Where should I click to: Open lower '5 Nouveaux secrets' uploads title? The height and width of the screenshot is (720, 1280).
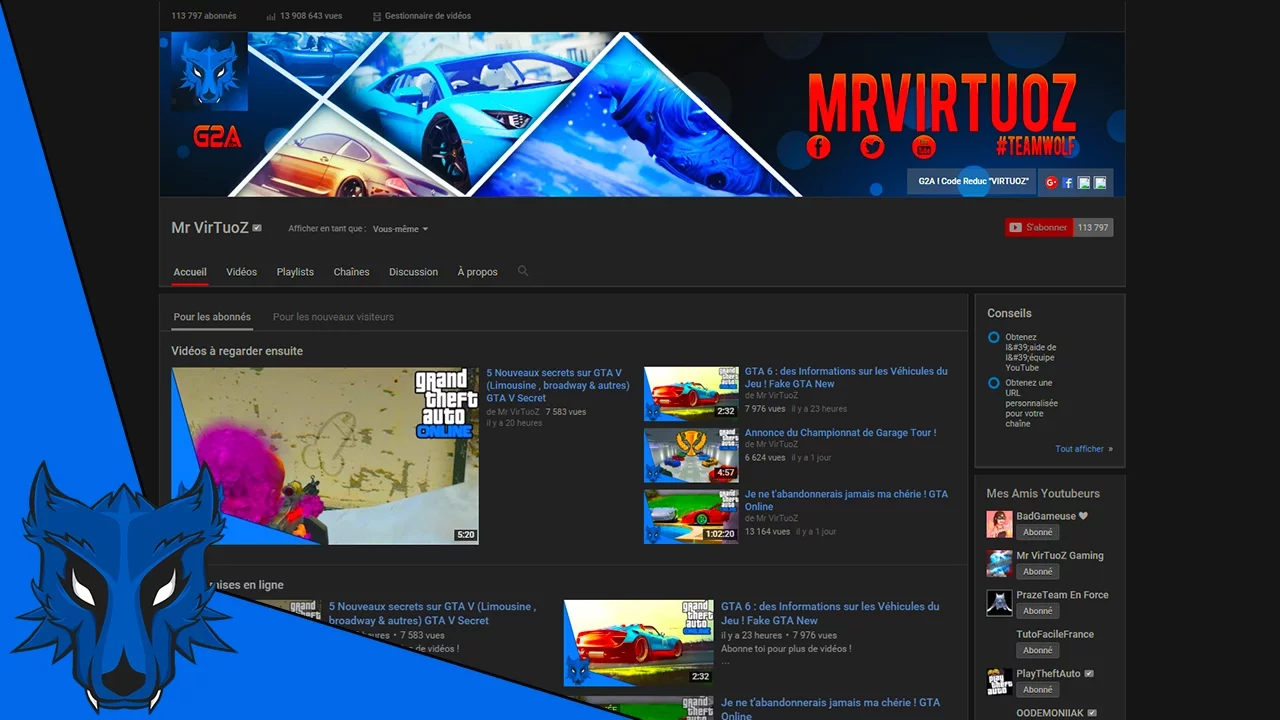(x=432, y=613)
